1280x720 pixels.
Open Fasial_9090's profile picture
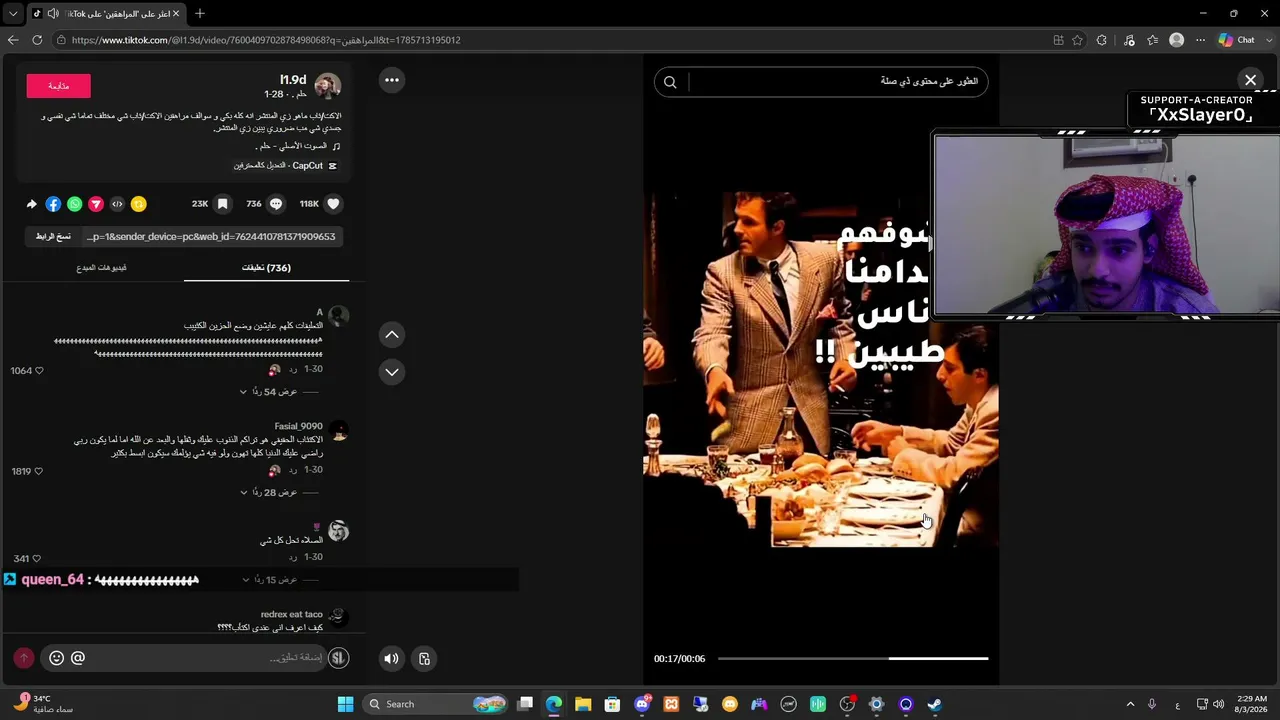339,432
